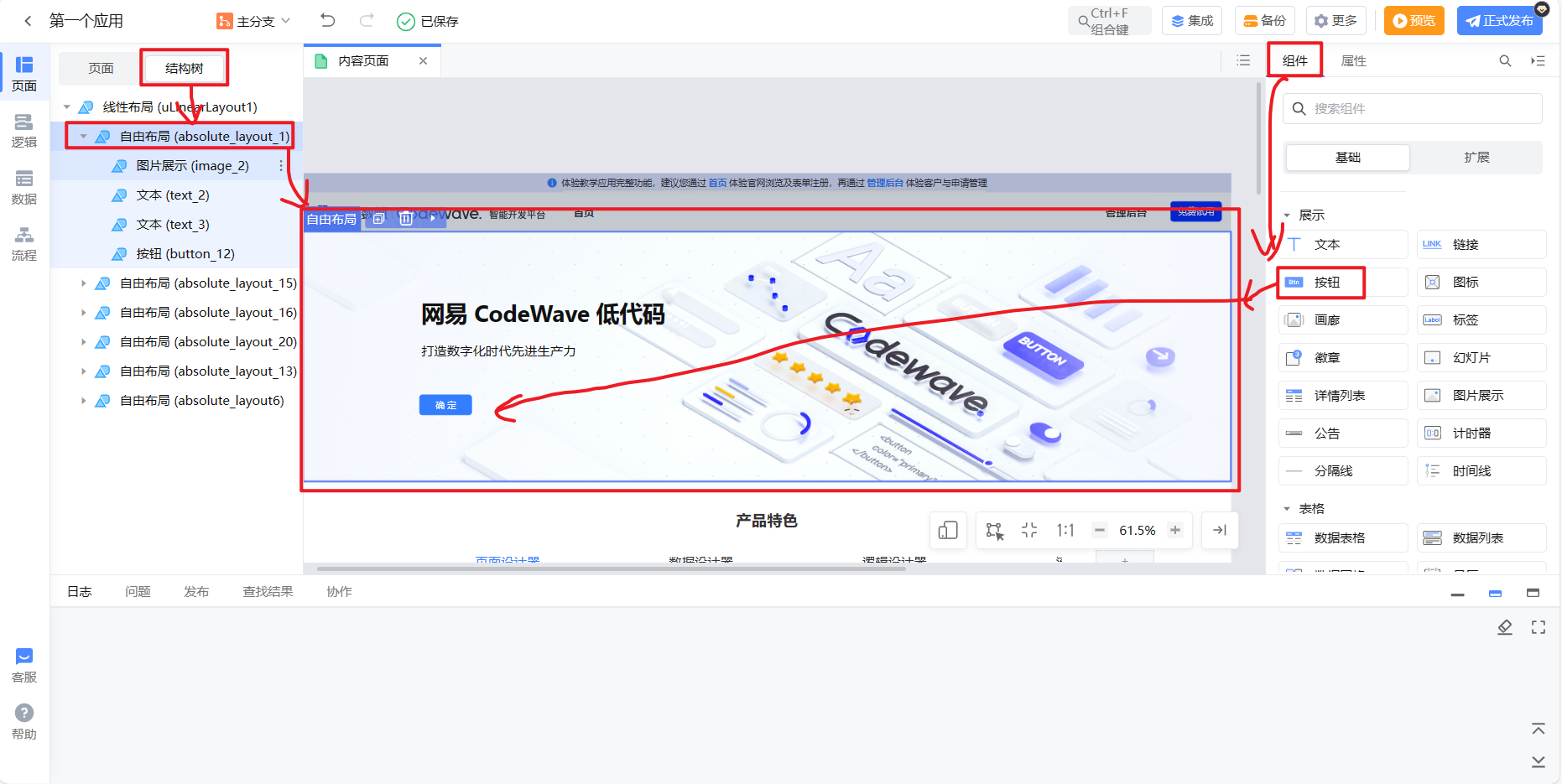Select the 扩展 components tab
Image resolution: width=1562 pixels, height=784 pixels.
coord(1476,158)
